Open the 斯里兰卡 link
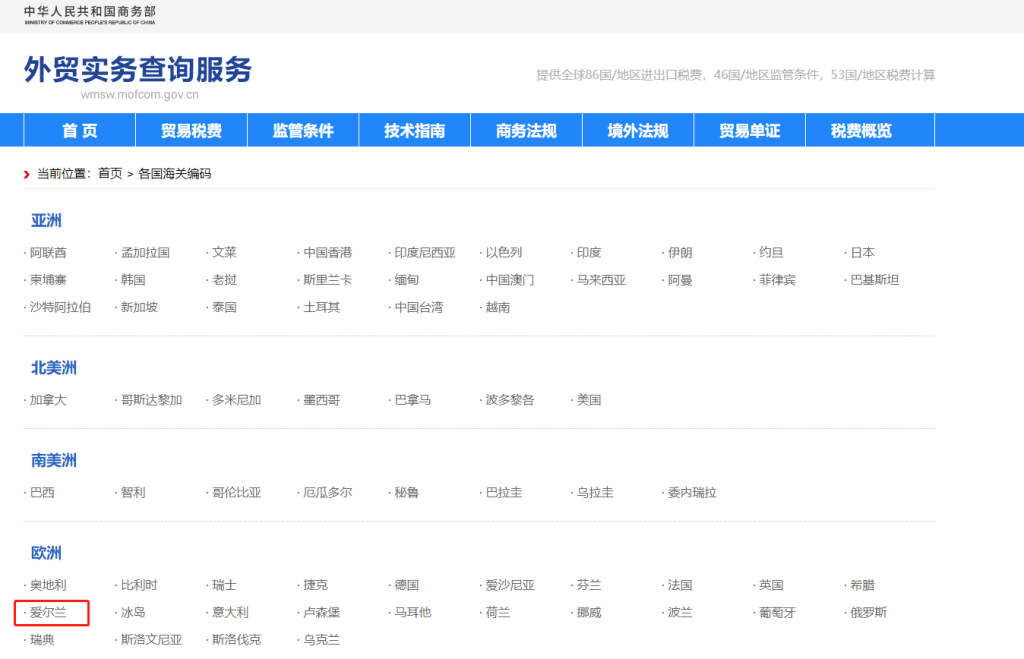This screenshot has width=1024, height=659. click(327, 280)
